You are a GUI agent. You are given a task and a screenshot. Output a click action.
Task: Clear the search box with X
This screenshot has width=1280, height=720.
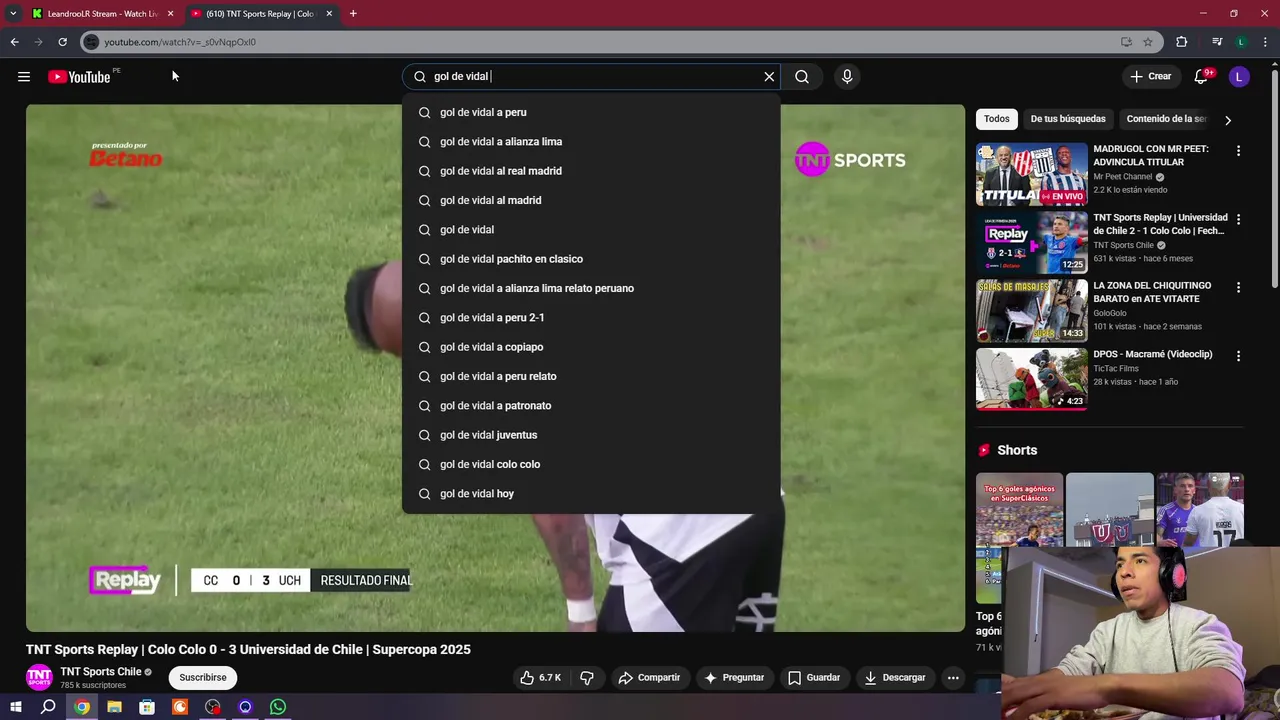click(x=769, y=76)
